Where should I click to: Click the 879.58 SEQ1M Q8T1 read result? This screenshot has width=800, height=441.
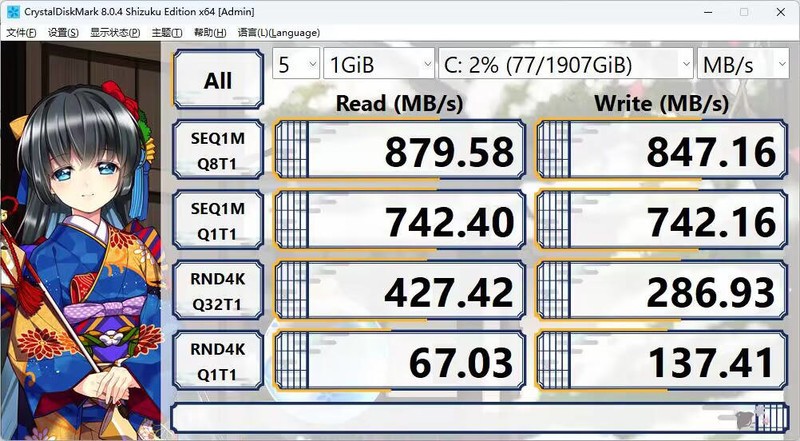399,150
